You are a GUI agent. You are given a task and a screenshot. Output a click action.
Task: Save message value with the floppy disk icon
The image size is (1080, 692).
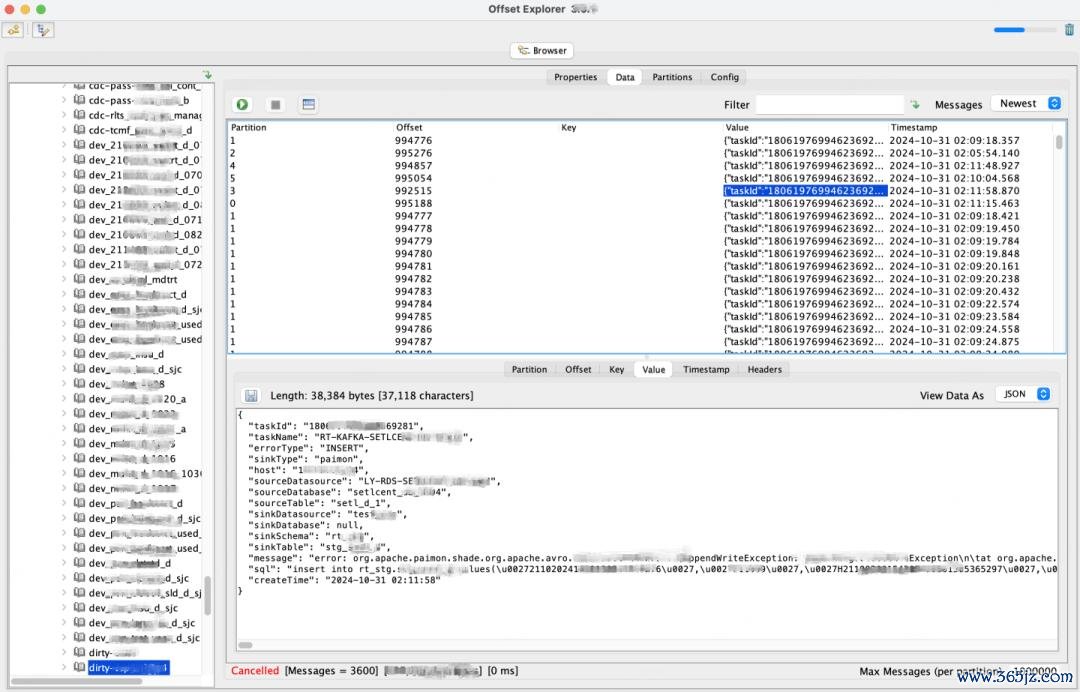click(251, 396)
